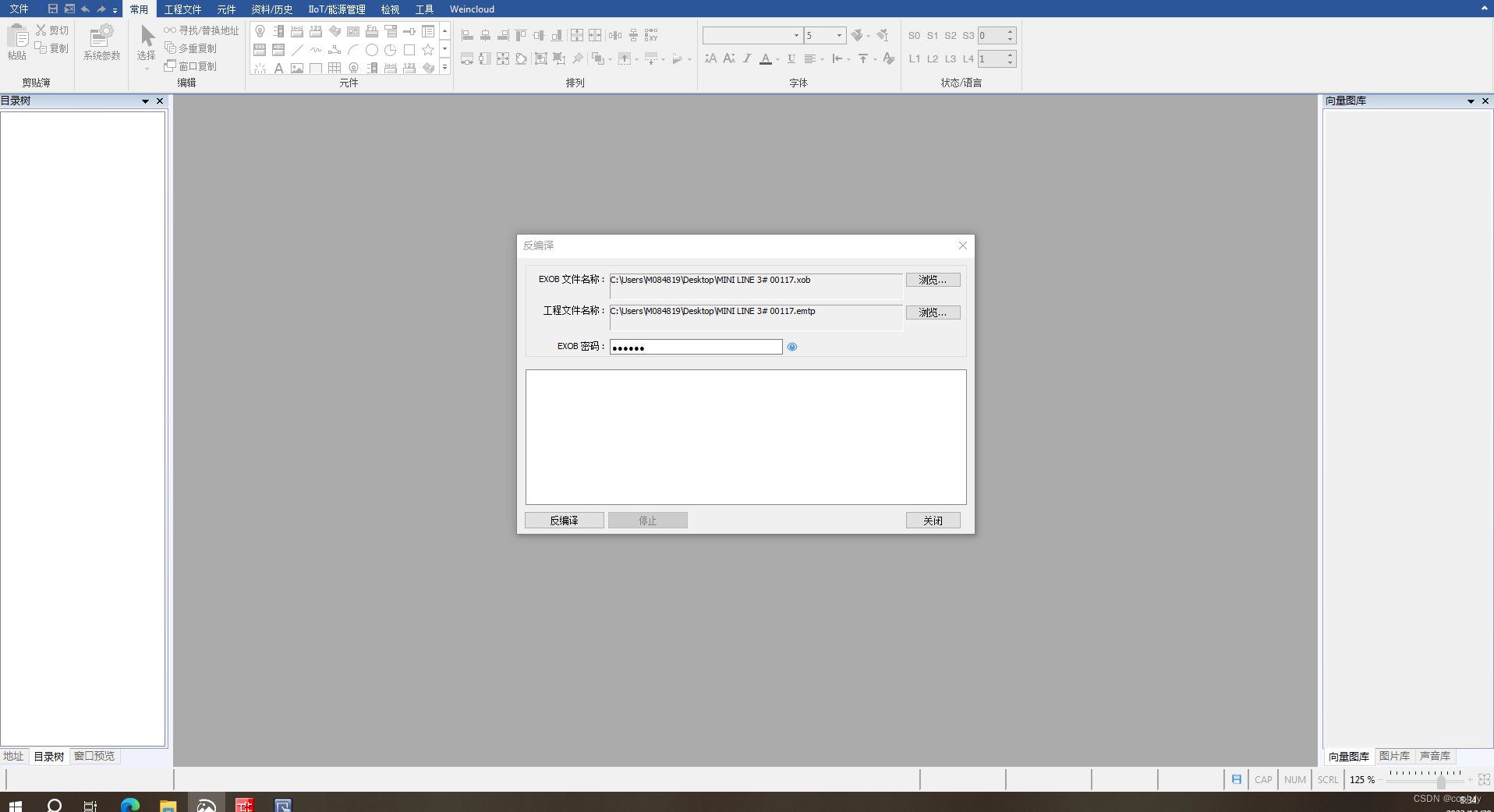Screen dimensions: 1494x812
Task: Toggle language L3
Action: [x=951, y=59]
